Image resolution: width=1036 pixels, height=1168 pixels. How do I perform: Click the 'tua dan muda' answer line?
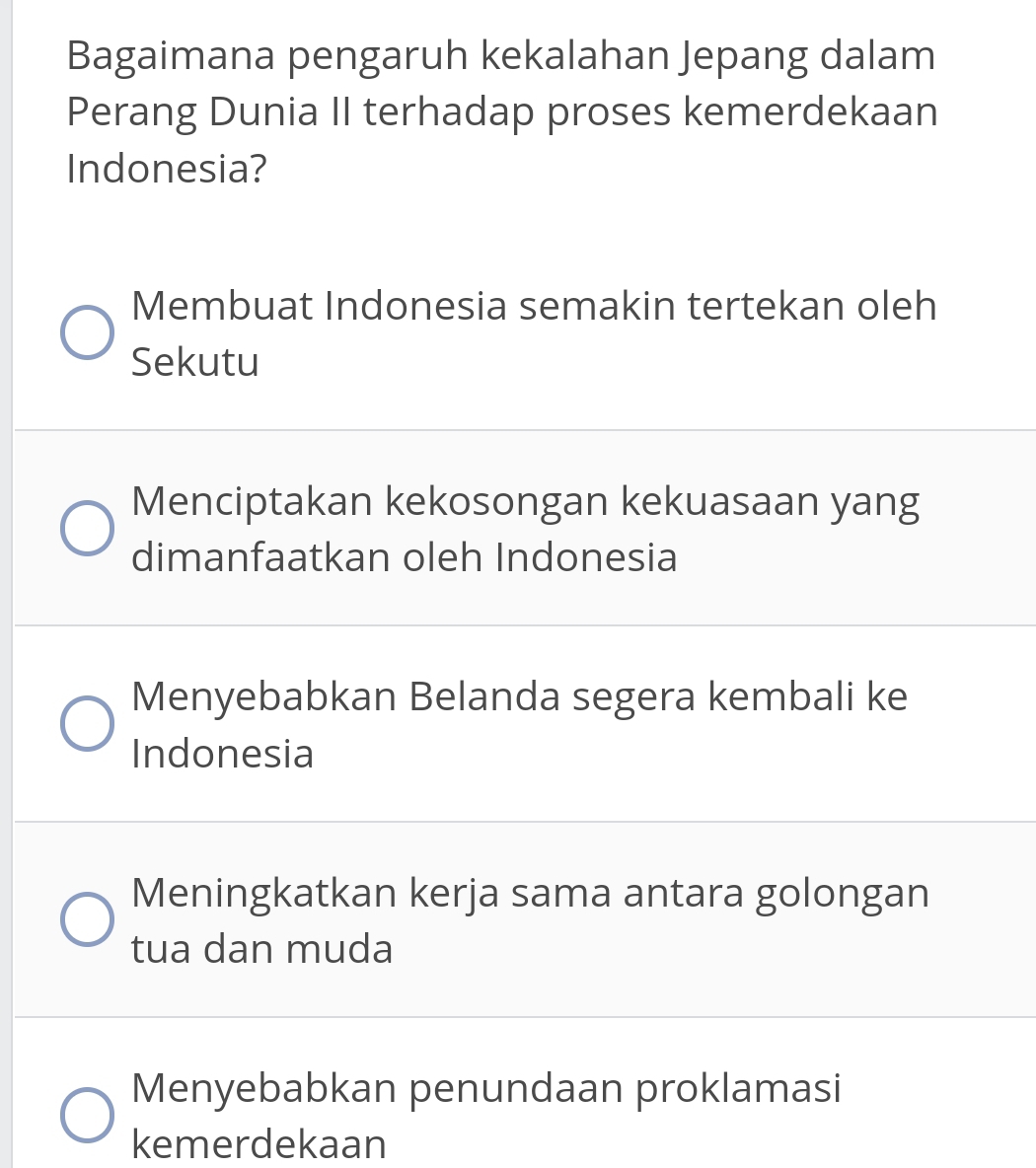[x=262, y=950]
